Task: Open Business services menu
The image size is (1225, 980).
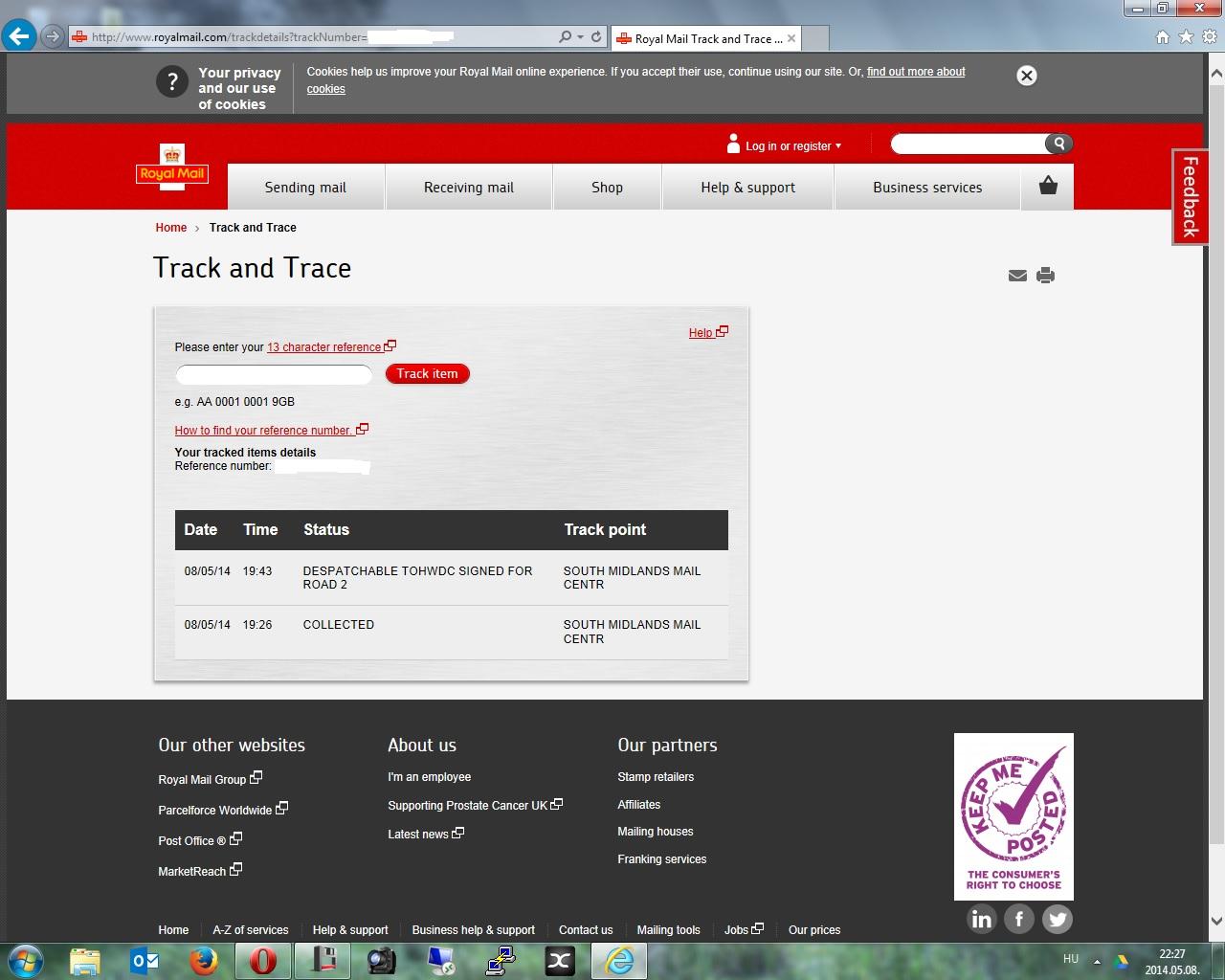Action: pyautogui.click(x=927, y=188)
